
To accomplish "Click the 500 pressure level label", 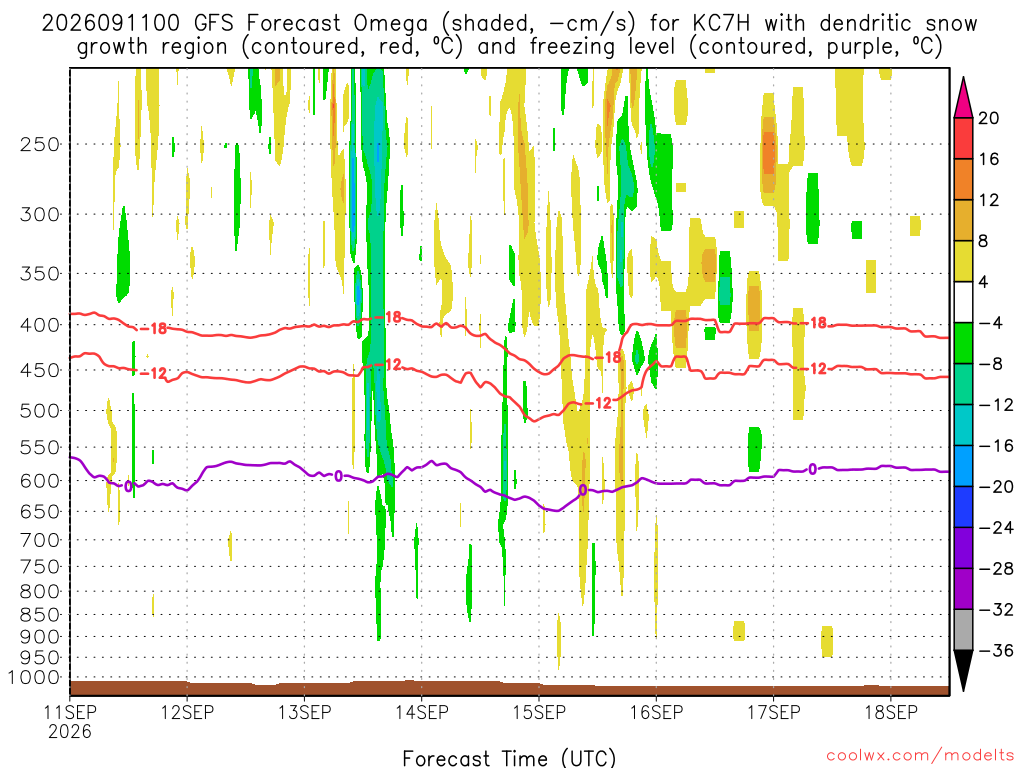I will click(x=40, y=411).
